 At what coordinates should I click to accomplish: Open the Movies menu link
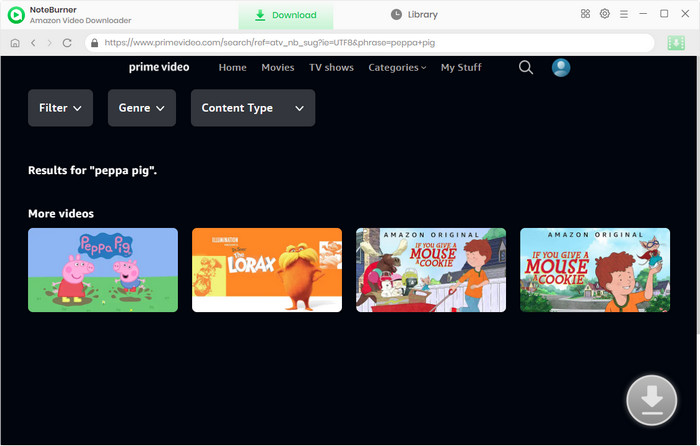point(278,67)
